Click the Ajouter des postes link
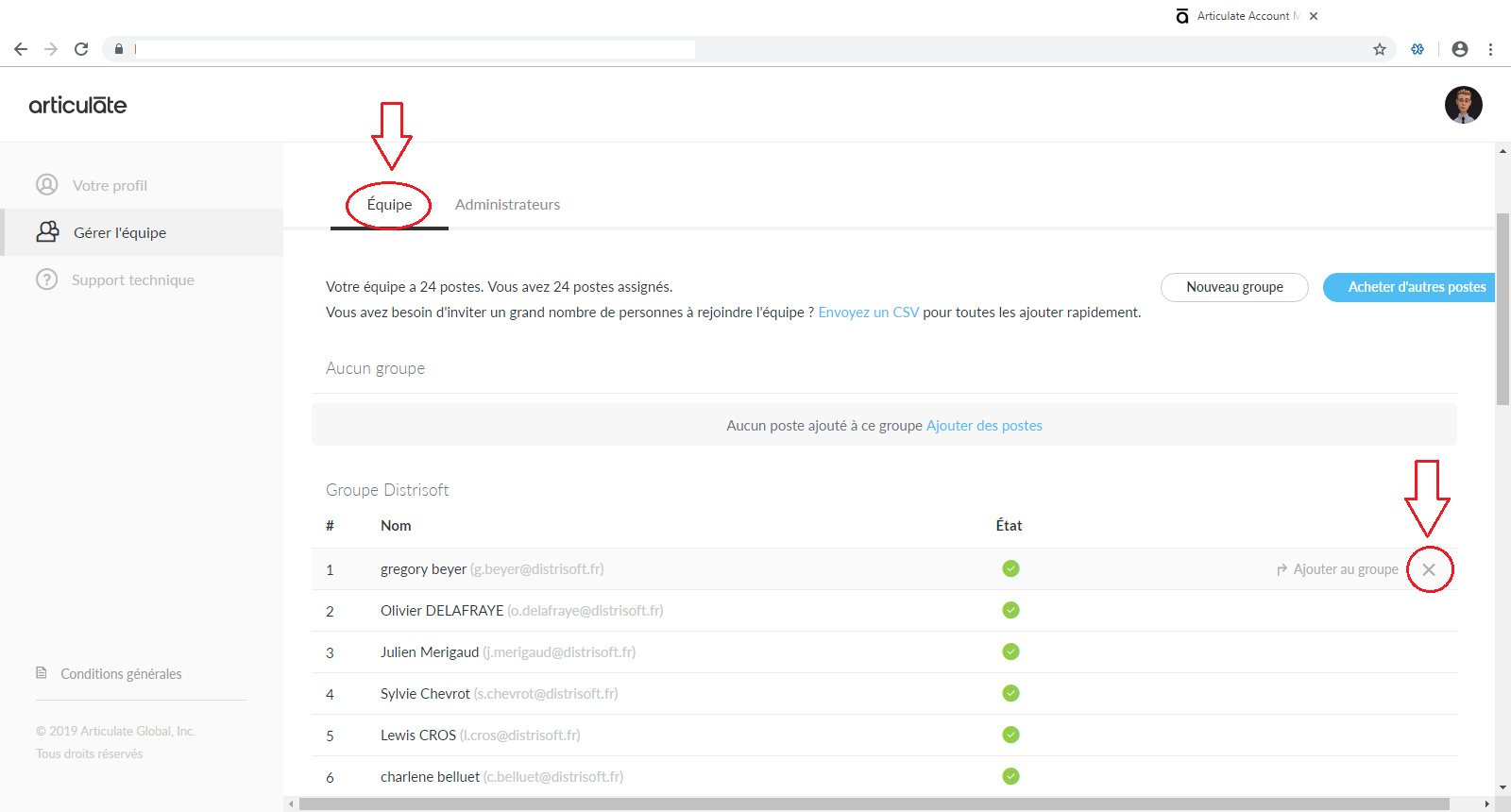 [984, 426]
